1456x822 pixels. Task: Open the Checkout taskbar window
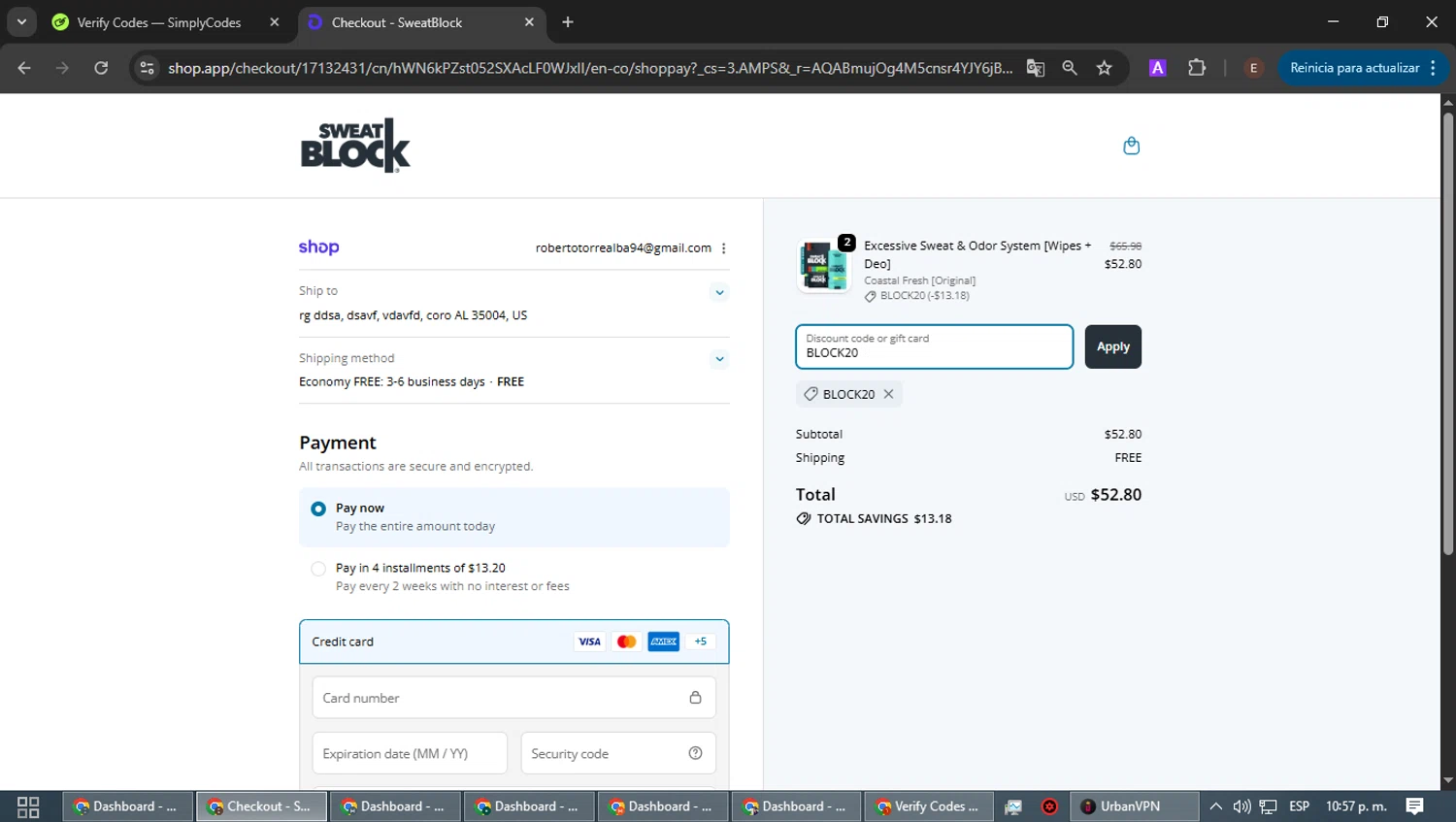coord(261,806)
